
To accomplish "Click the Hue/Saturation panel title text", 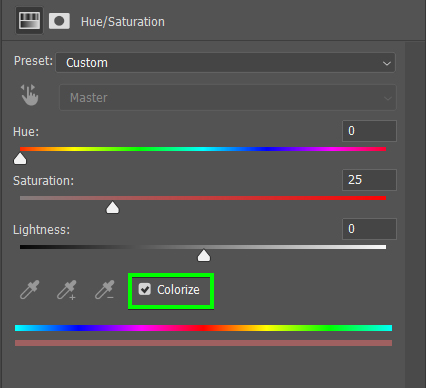I will tap(123, 22).
